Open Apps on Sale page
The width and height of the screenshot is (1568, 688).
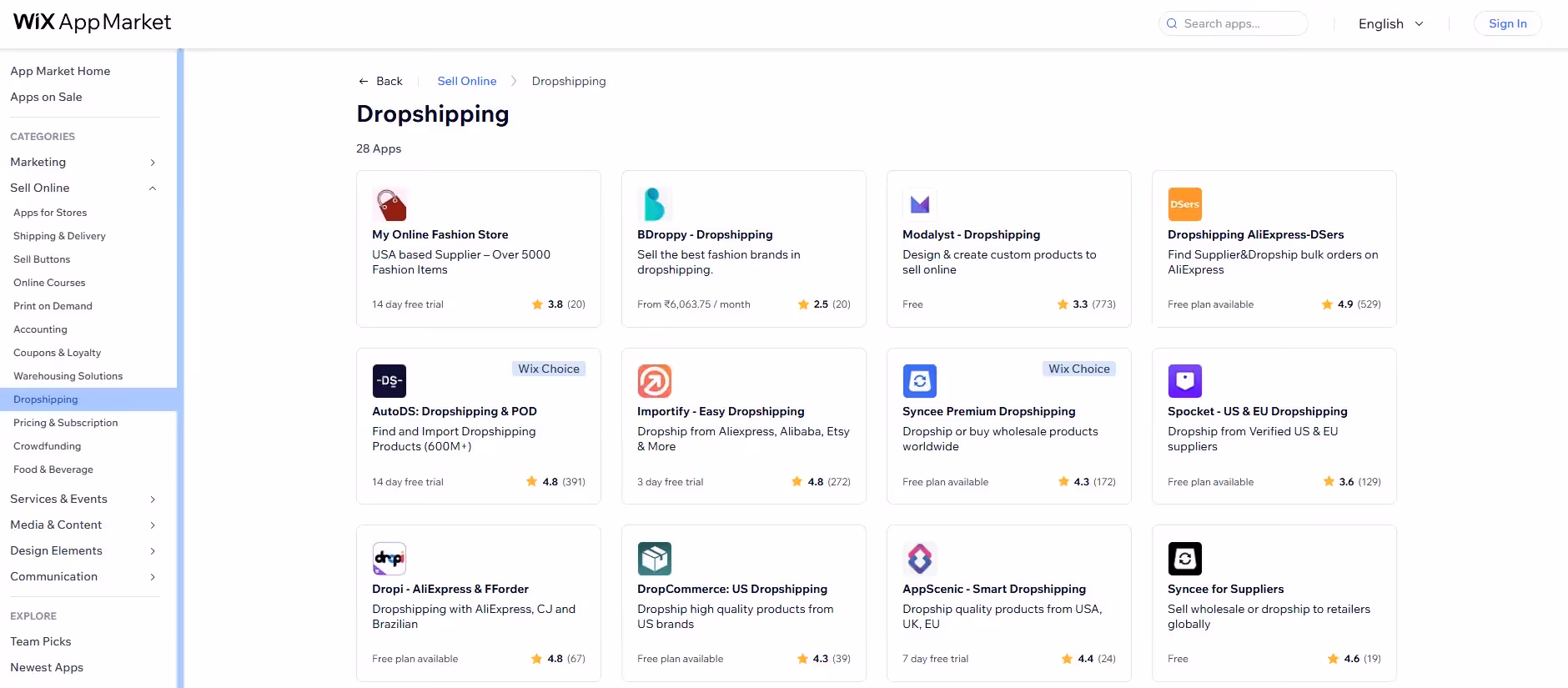pos(46,97)
